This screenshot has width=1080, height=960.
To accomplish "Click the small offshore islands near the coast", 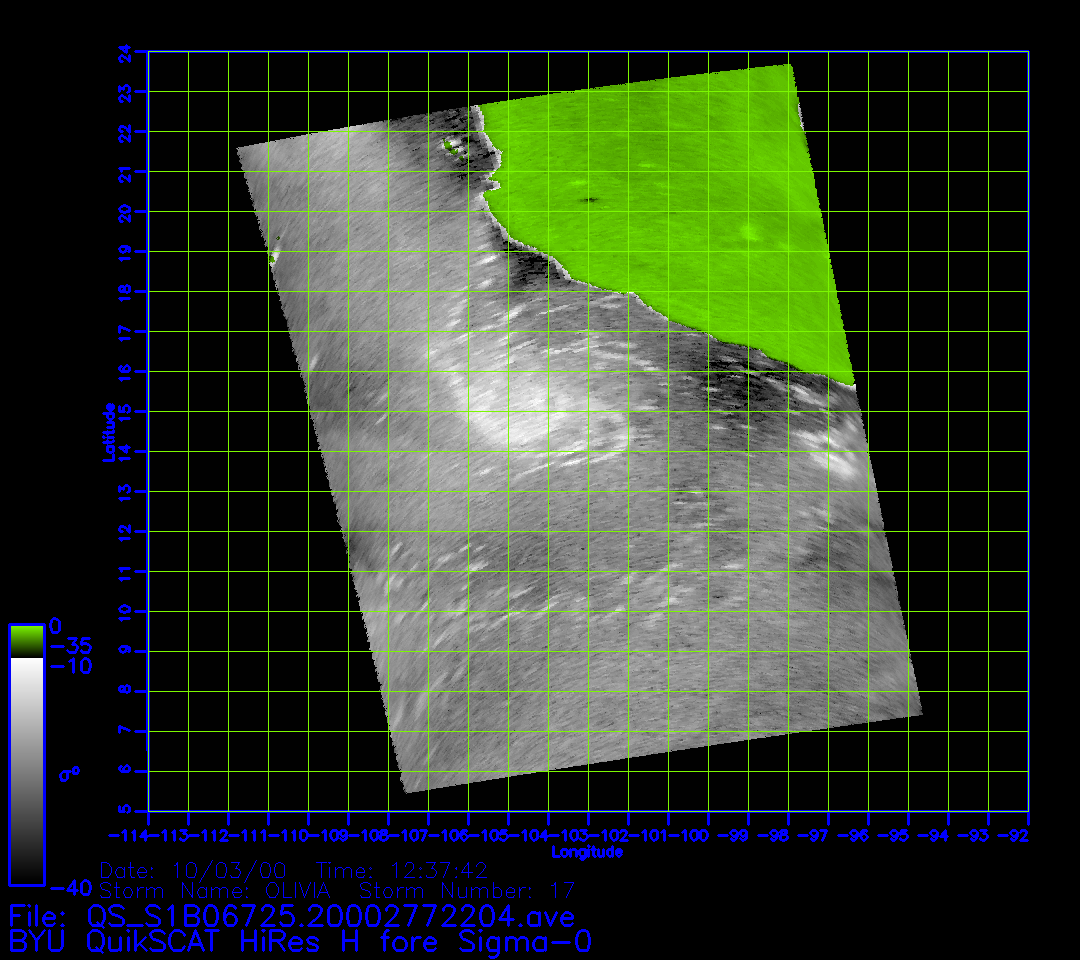I will pyautogui.click(x=457, y=149).
